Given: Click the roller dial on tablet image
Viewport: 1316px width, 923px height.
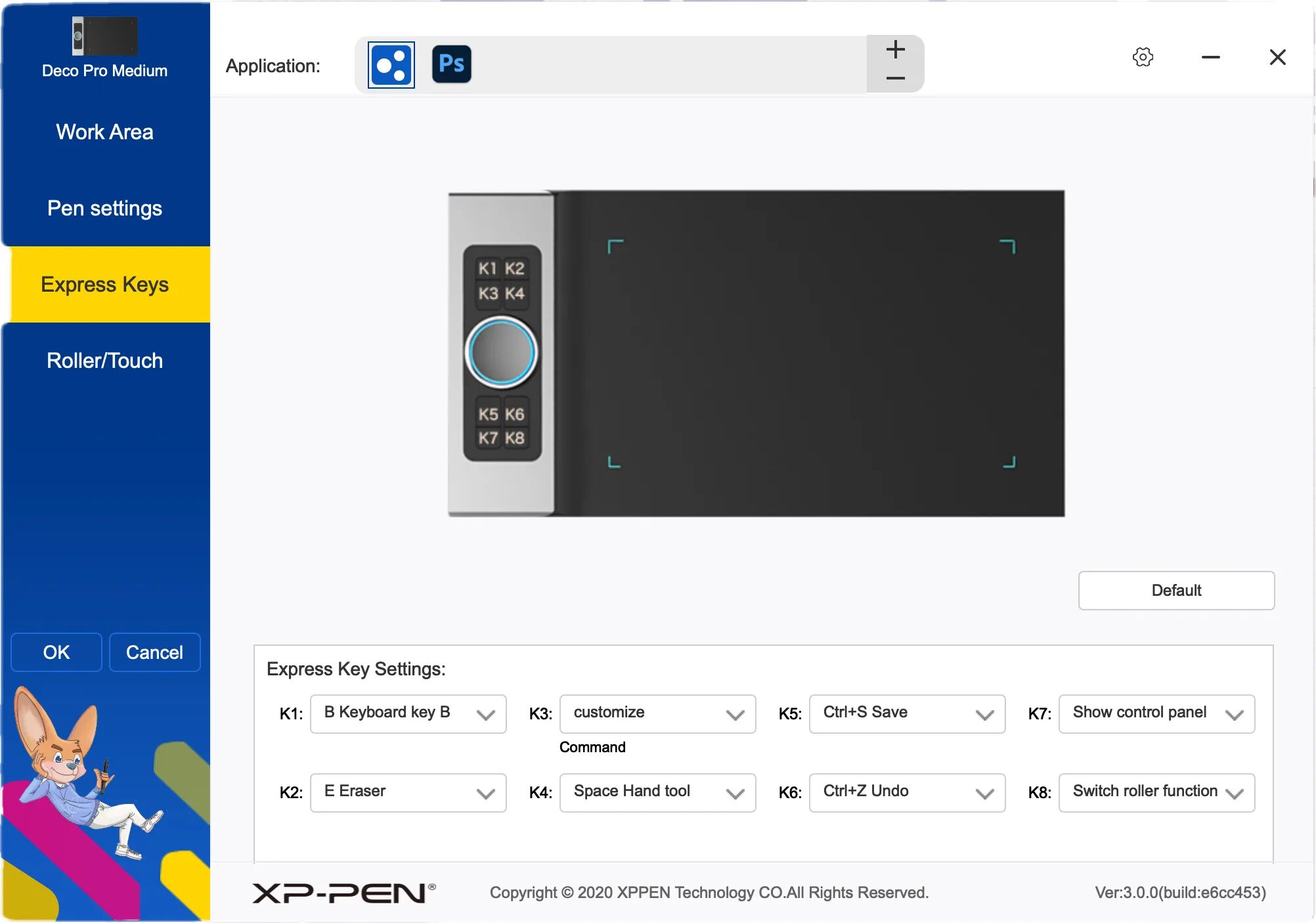Looking at the screenshot, I should (502, 352).
